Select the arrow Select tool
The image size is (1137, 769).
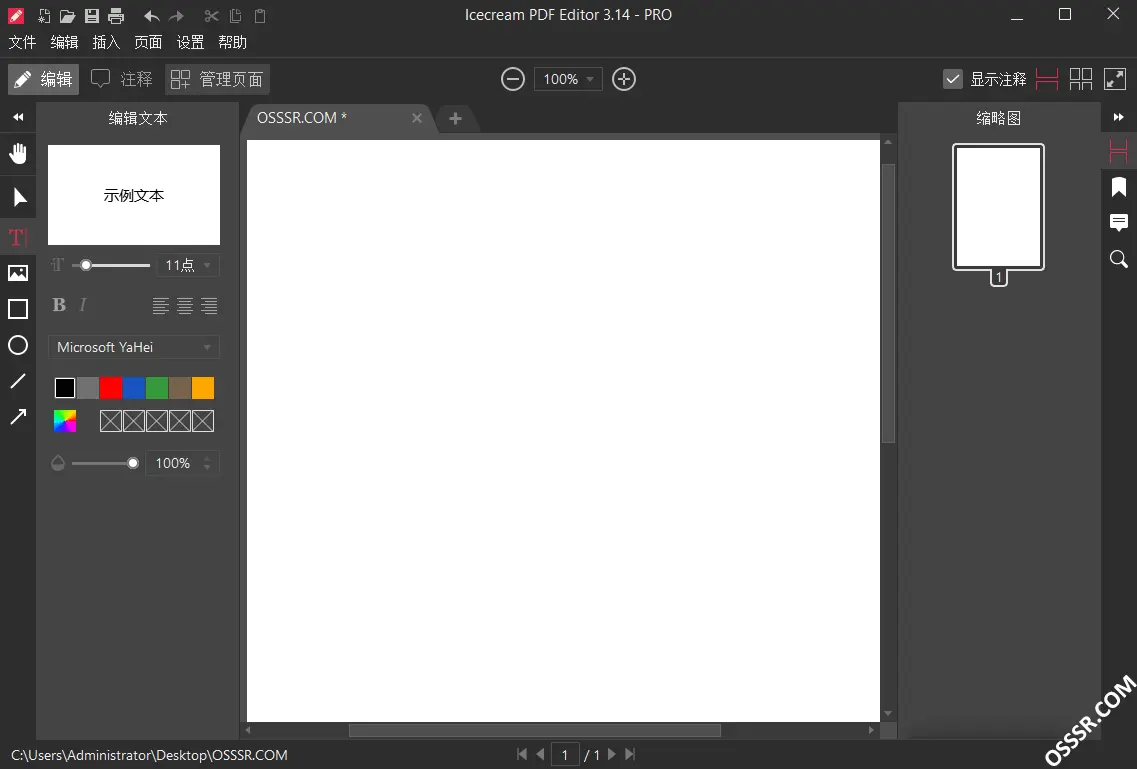click(20, 196)
